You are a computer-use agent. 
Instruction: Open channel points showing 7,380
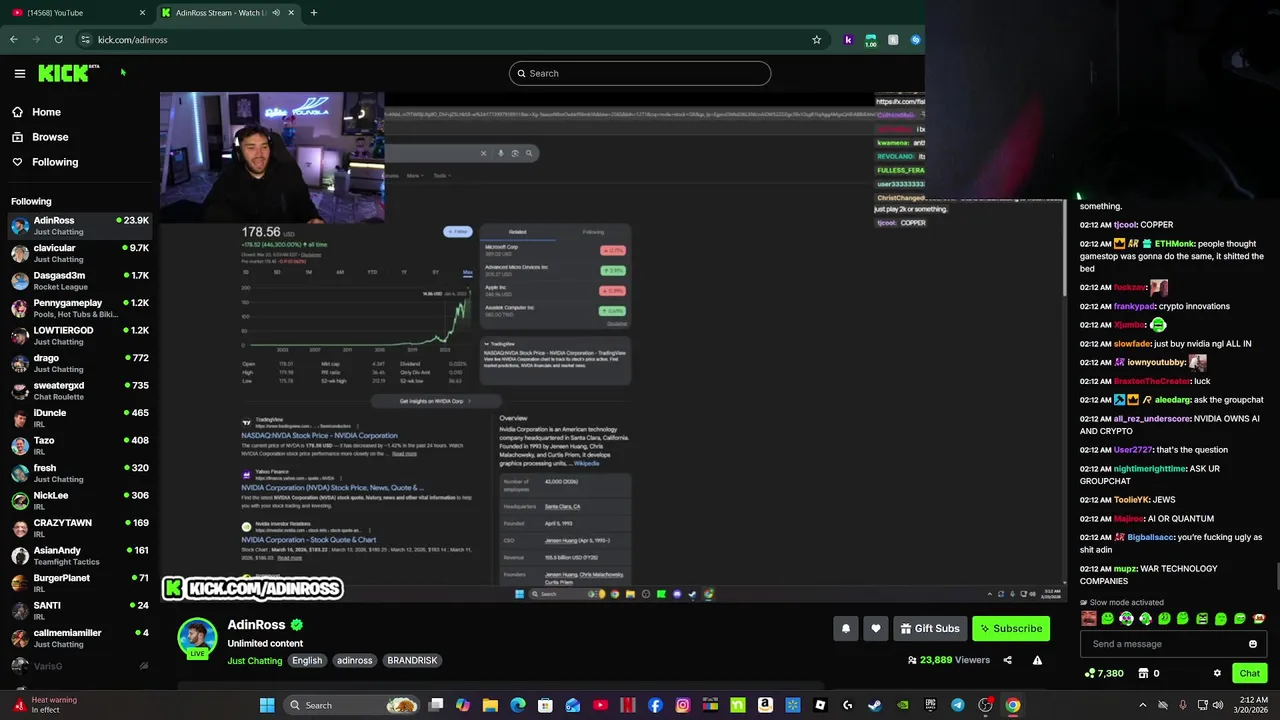tap(1104, 673)
